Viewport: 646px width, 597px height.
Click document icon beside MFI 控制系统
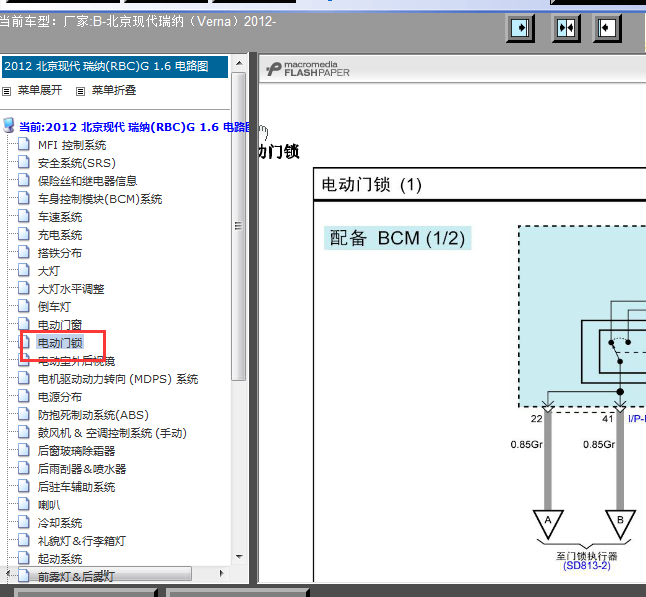point(23,145)
